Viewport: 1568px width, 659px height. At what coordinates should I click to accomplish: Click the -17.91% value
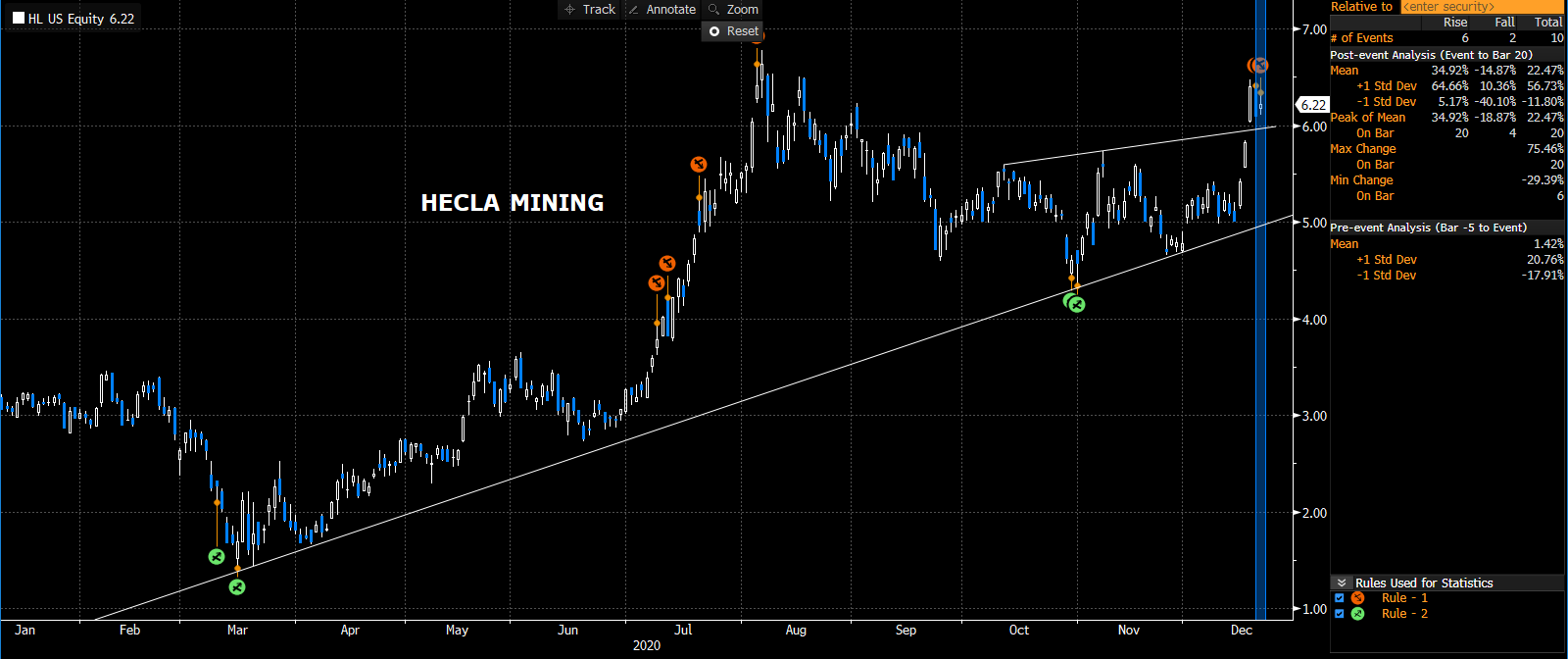1543,276
